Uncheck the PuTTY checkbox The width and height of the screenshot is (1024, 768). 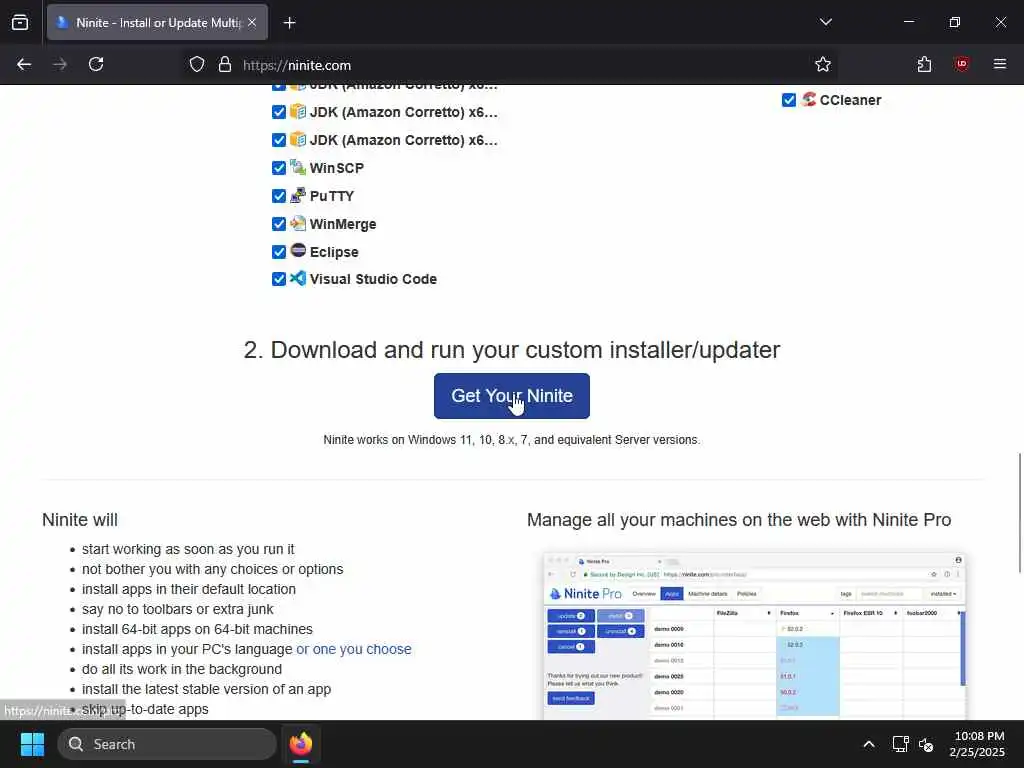pyautogui.click(x=279, y=196)
